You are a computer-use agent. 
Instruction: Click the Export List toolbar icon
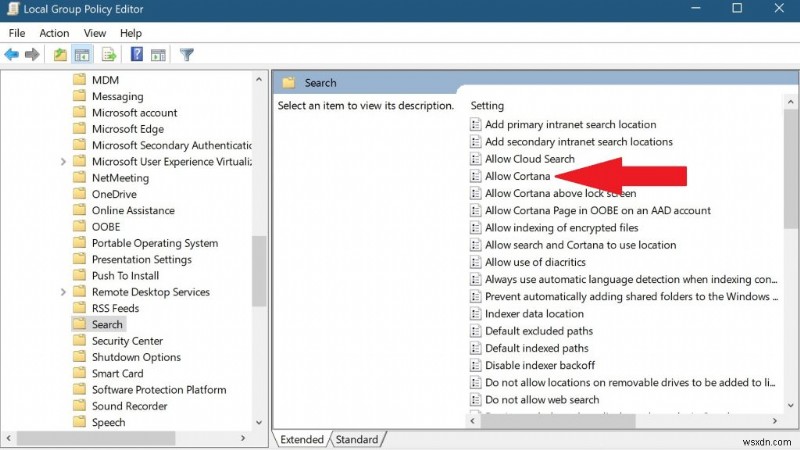109,54
